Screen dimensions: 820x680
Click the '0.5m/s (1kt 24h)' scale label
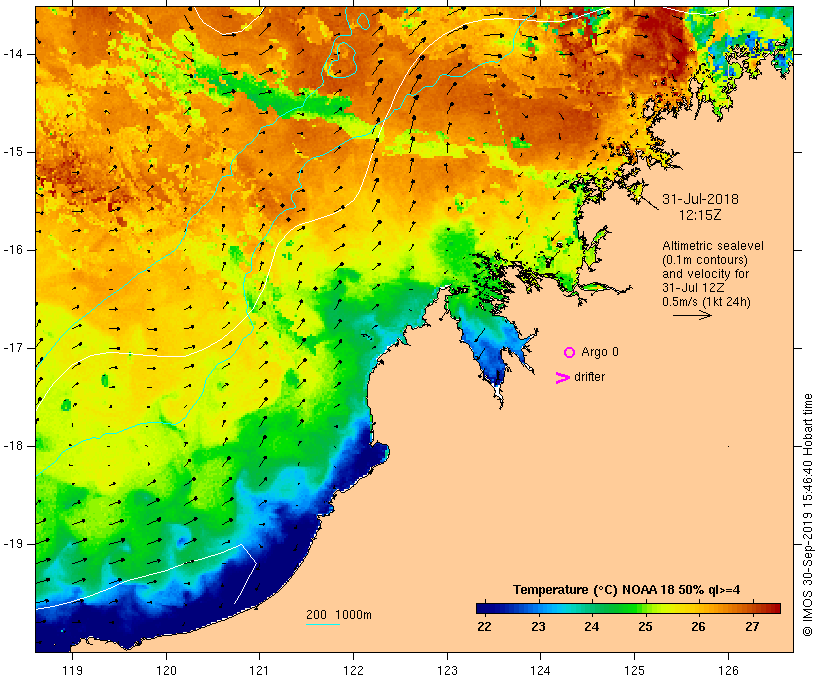click(x=706, y=302)
